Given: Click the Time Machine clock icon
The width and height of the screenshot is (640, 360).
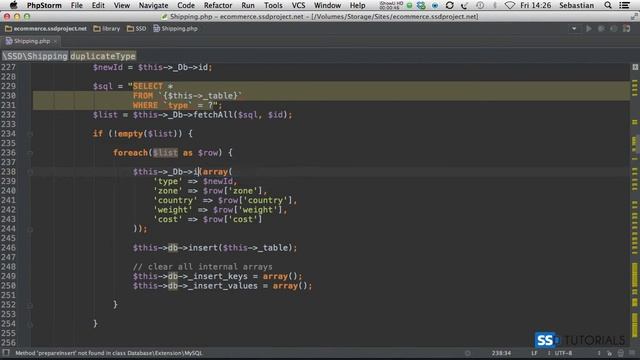Looking at the screenshot, I should point(480,5).
